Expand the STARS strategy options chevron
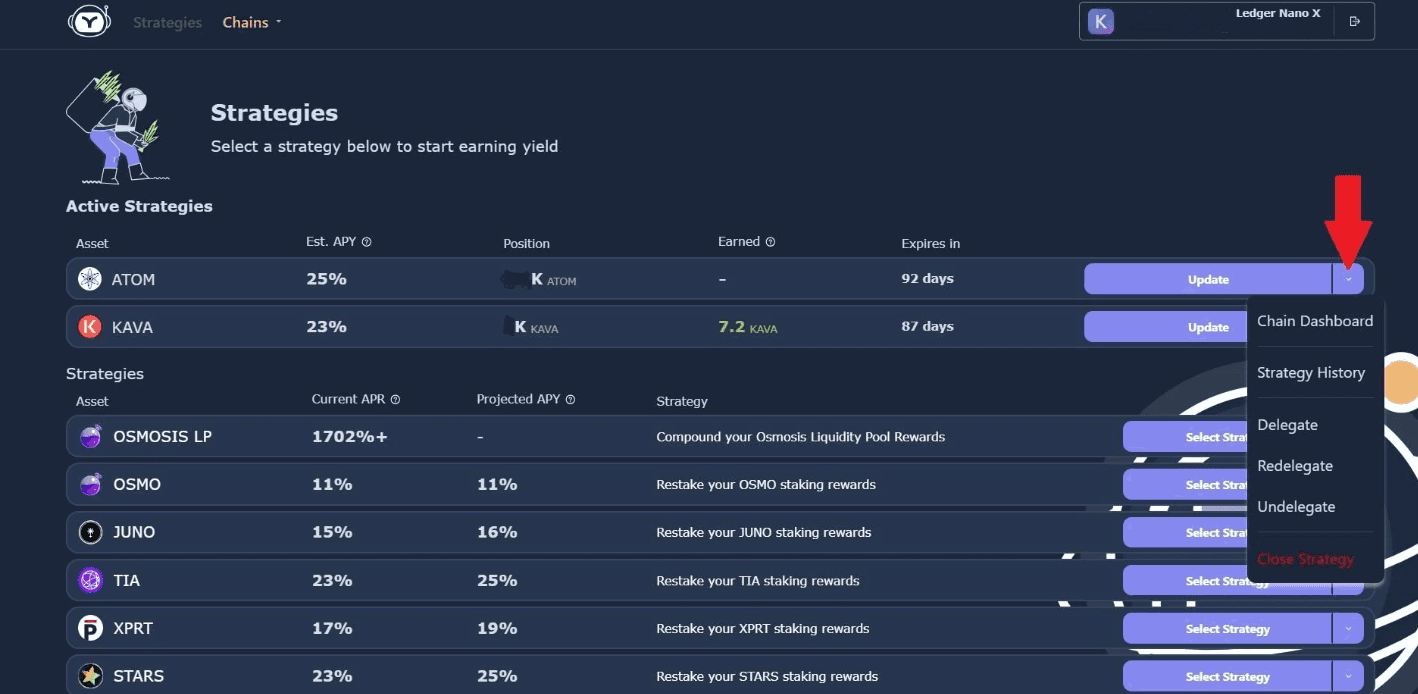 (1348, 676)
